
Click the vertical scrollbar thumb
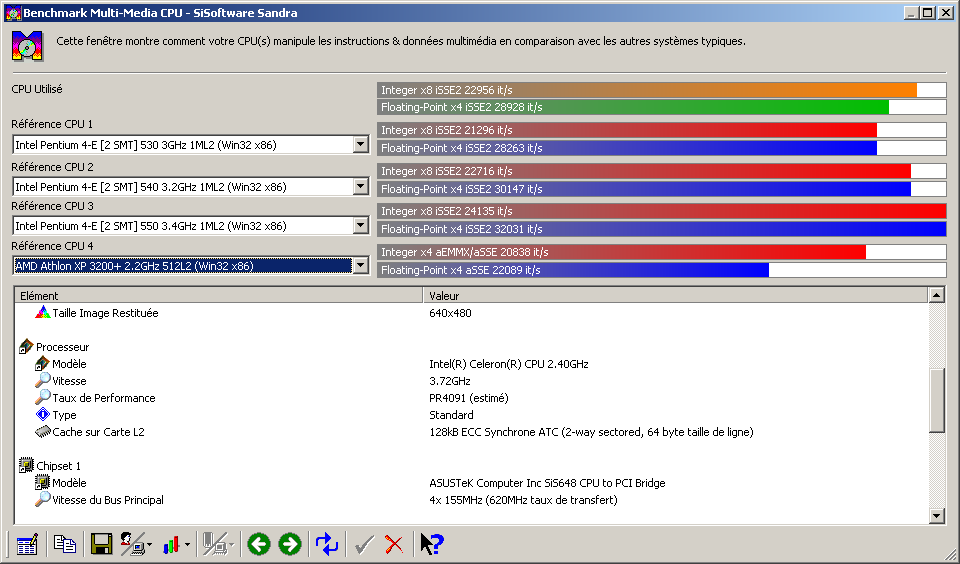(x=937, y=401)
